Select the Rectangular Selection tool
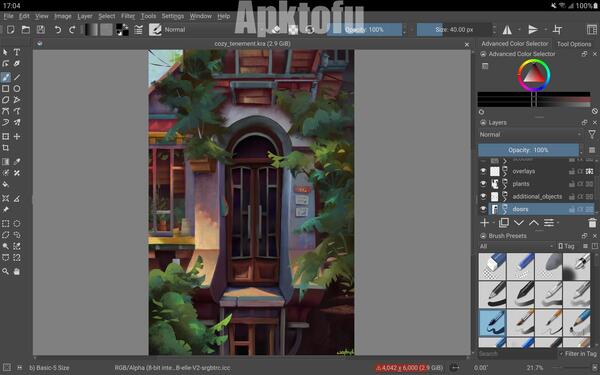This screenshot has height=375, width=600. pos(6,224)
